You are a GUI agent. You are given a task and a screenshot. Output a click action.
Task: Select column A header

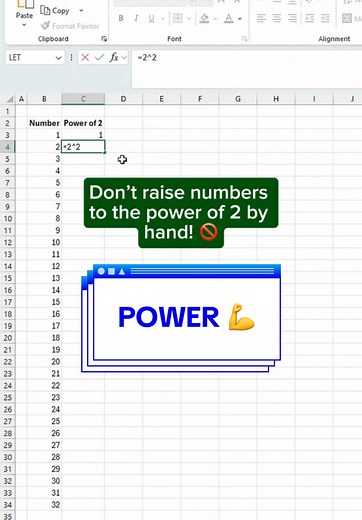[x=22, y=99]
